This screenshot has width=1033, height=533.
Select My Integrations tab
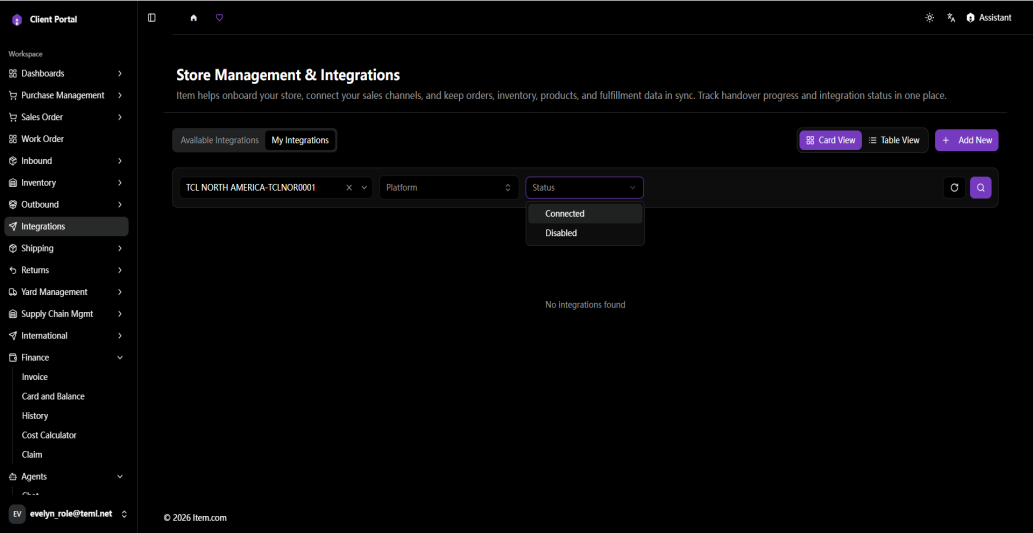coord(300,140)
